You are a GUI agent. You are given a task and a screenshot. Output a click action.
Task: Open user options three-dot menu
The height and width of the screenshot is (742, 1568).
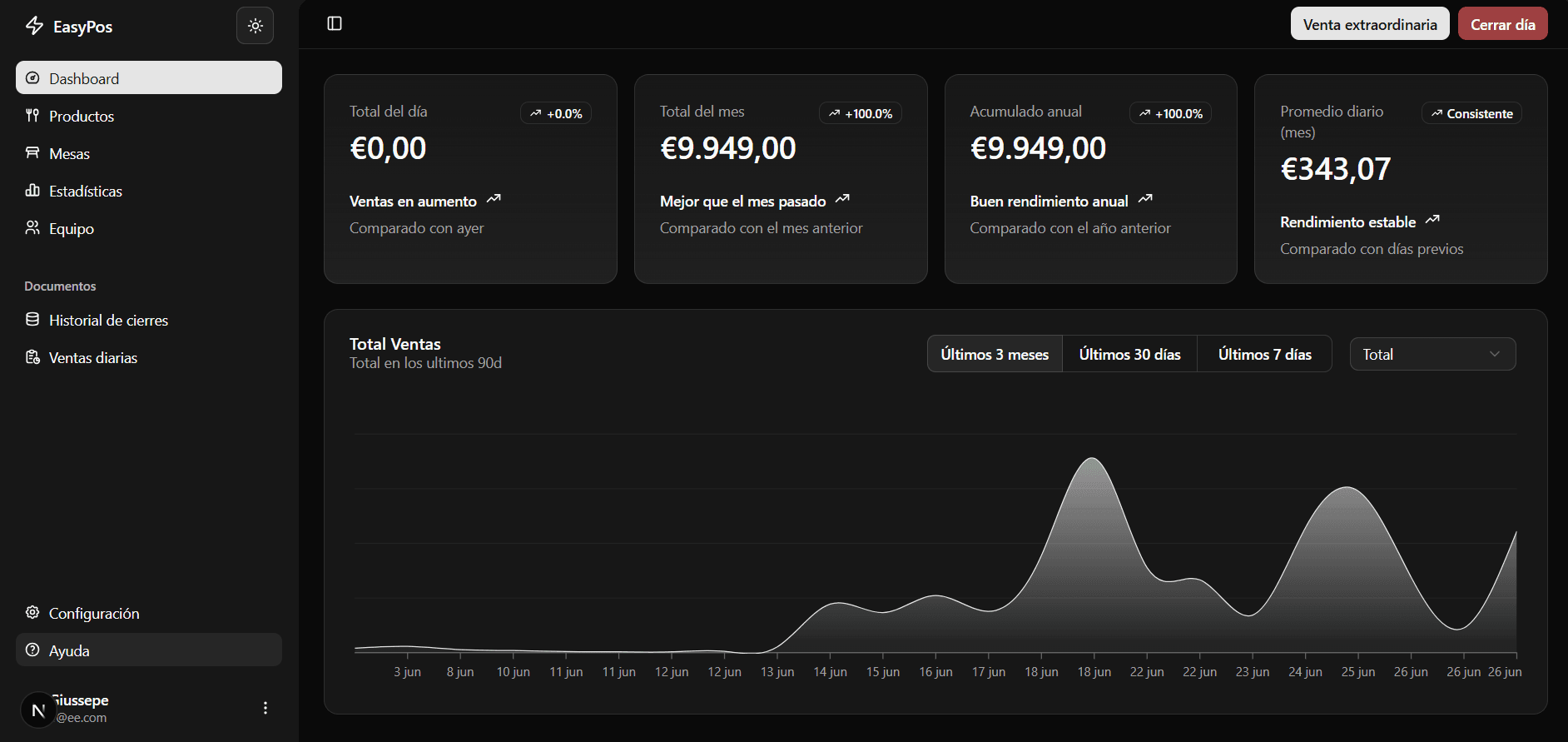pyautogui.click(x=265, y=708)
